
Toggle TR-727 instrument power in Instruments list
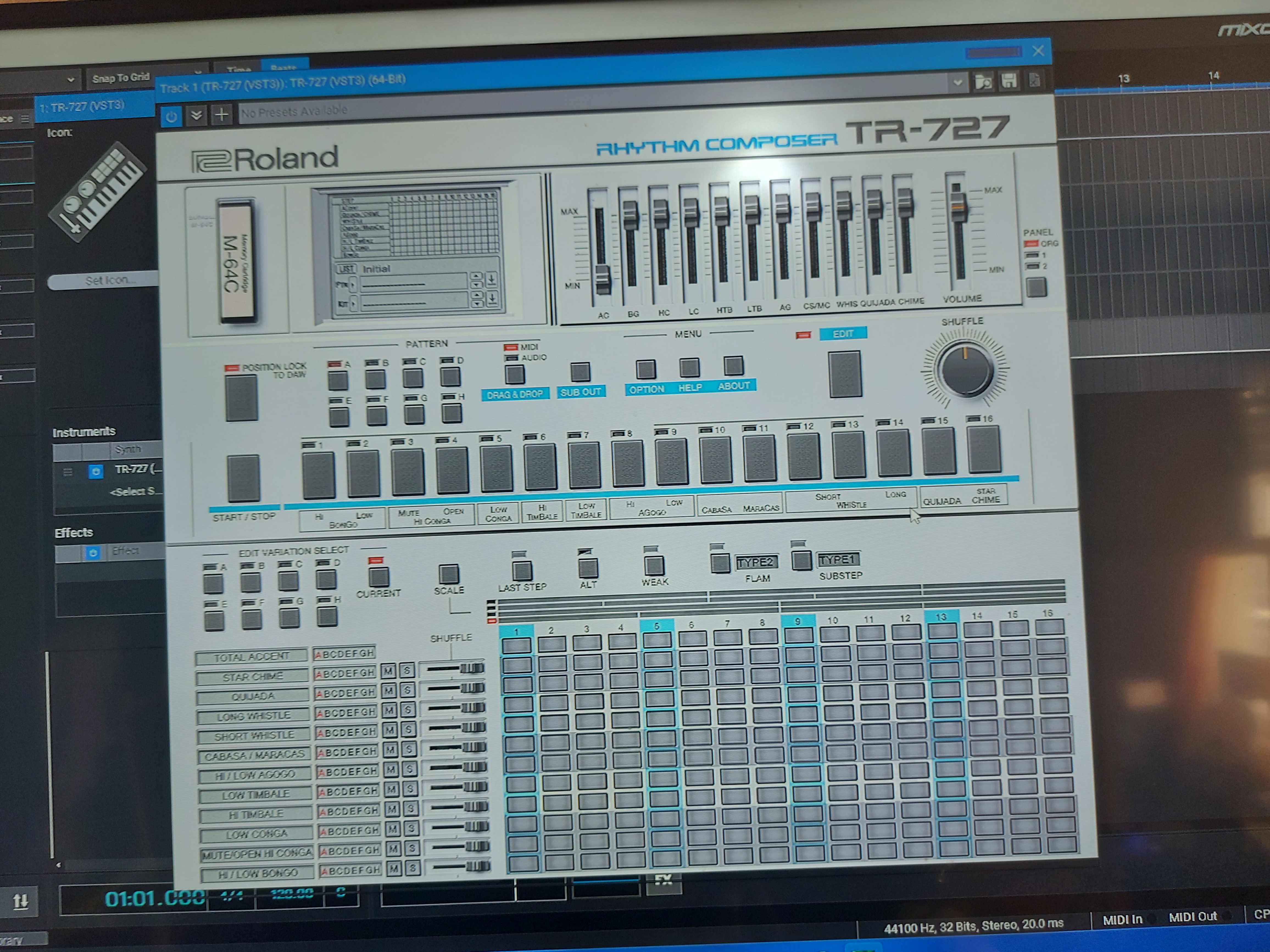click(x=95, y=472)
